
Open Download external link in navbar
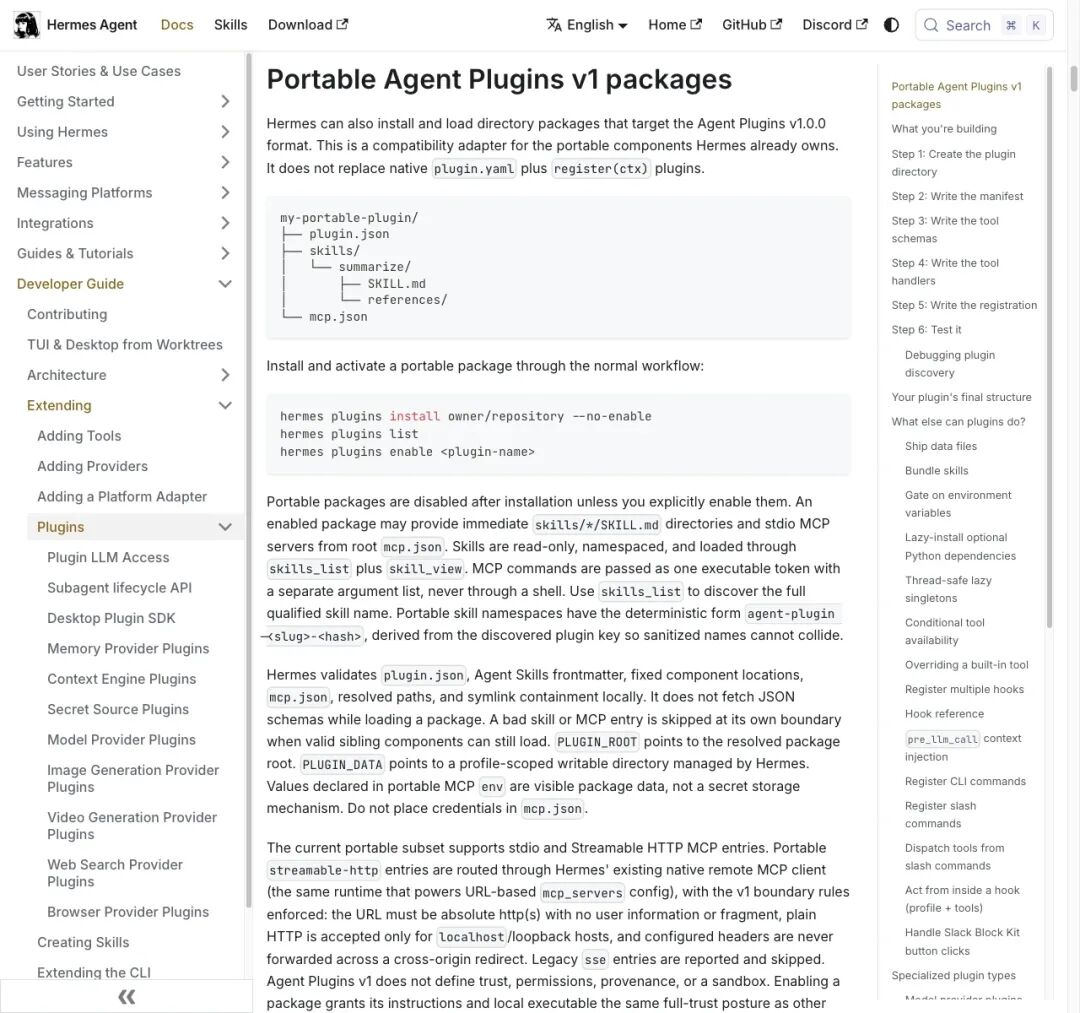tap(308, 25)
